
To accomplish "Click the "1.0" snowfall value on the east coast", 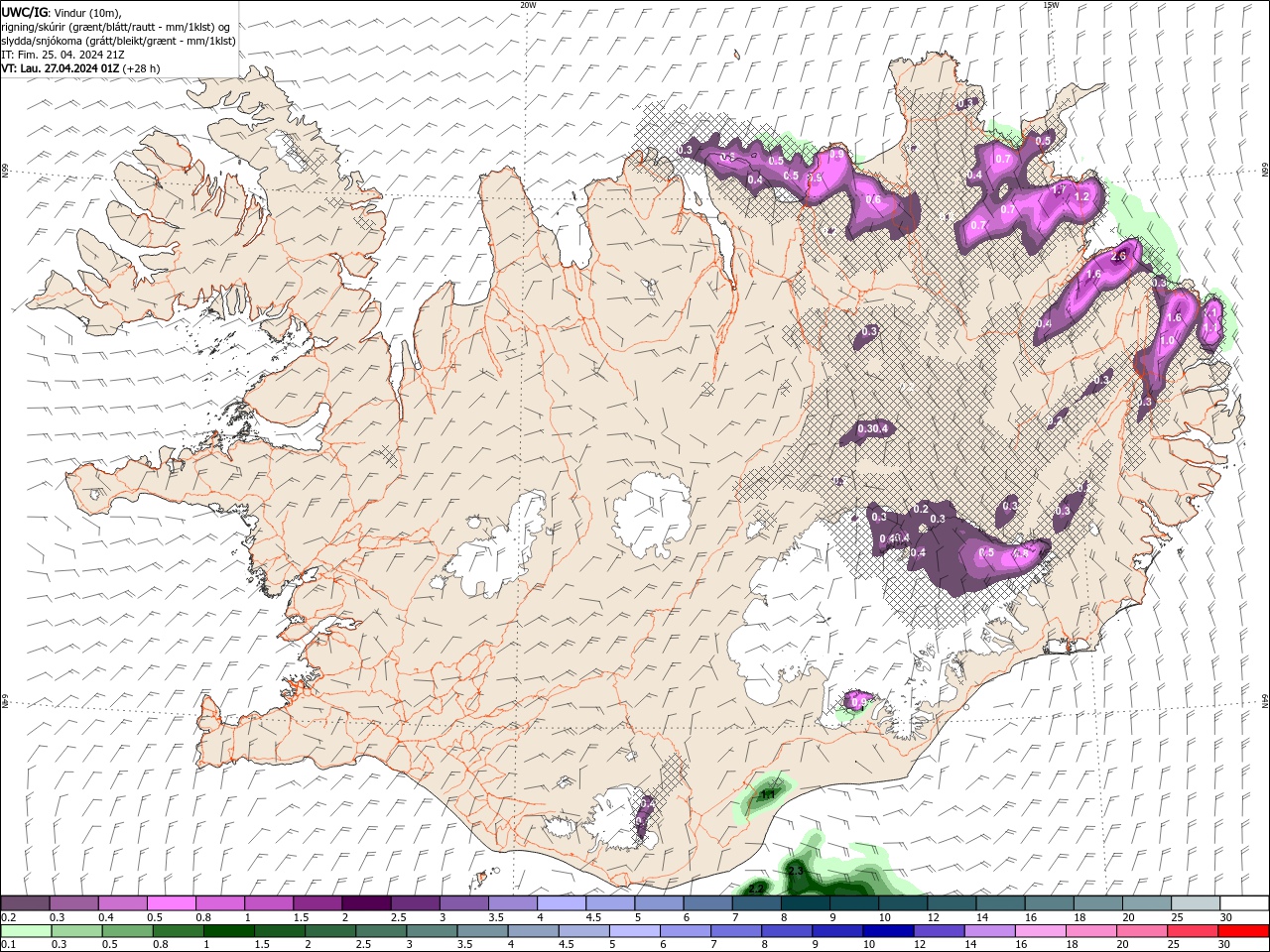I will coord(1167,340).
